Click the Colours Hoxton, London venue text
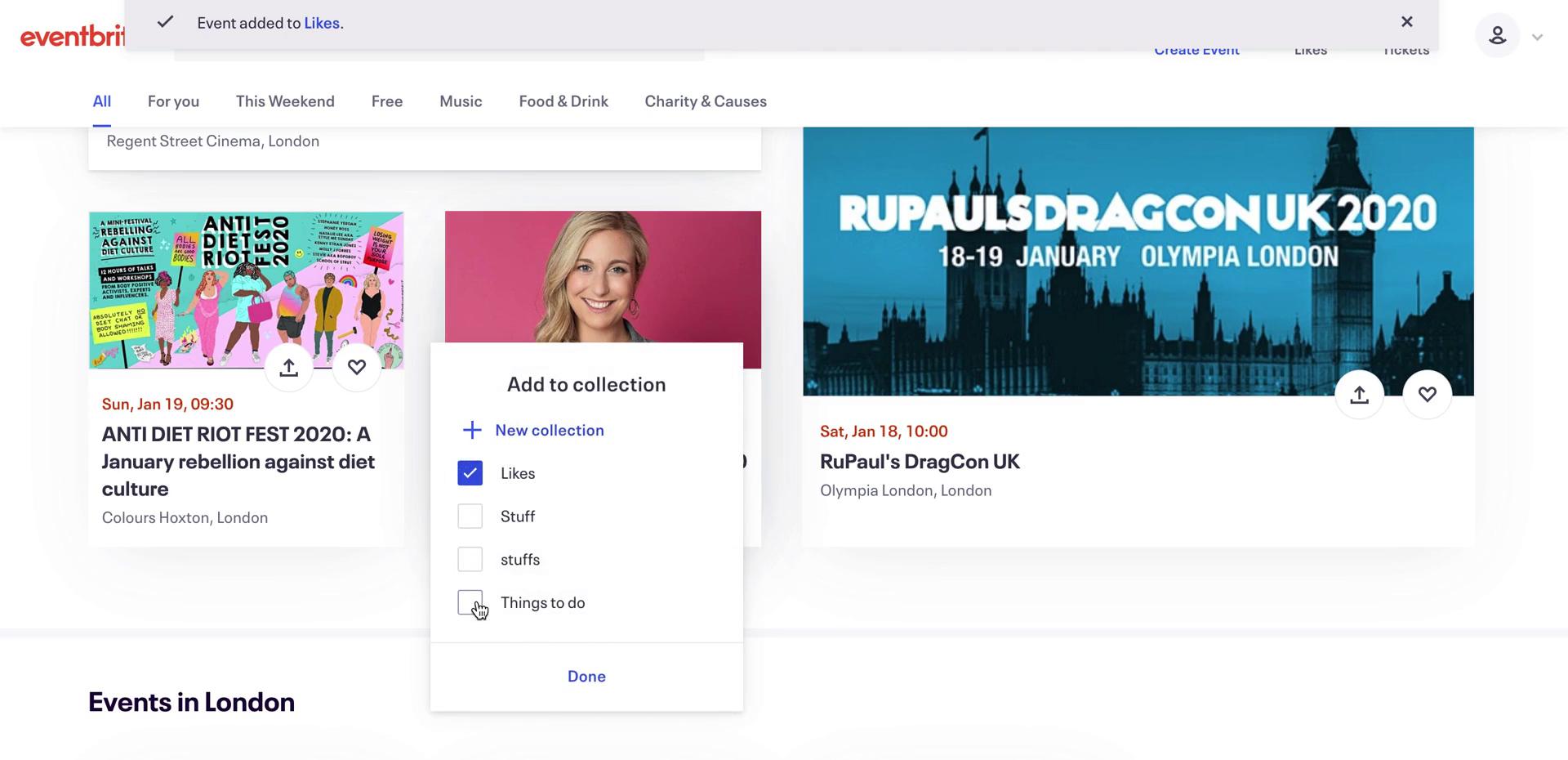Image resolution: width=1568 pixels, height=760 pixels. (185, 518)
